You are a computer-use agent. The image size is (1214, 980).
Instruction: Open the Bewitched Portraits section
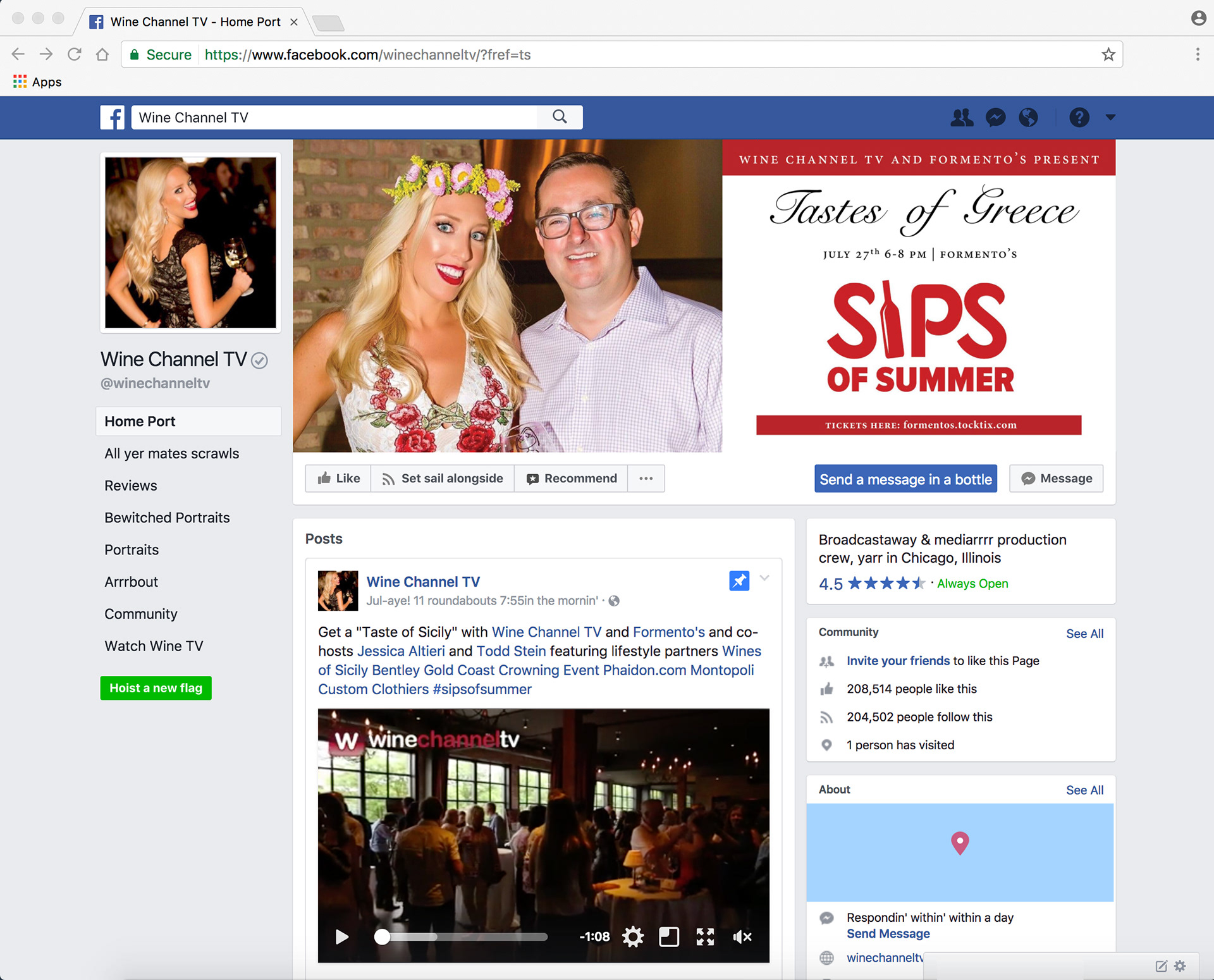coord(167,518)
